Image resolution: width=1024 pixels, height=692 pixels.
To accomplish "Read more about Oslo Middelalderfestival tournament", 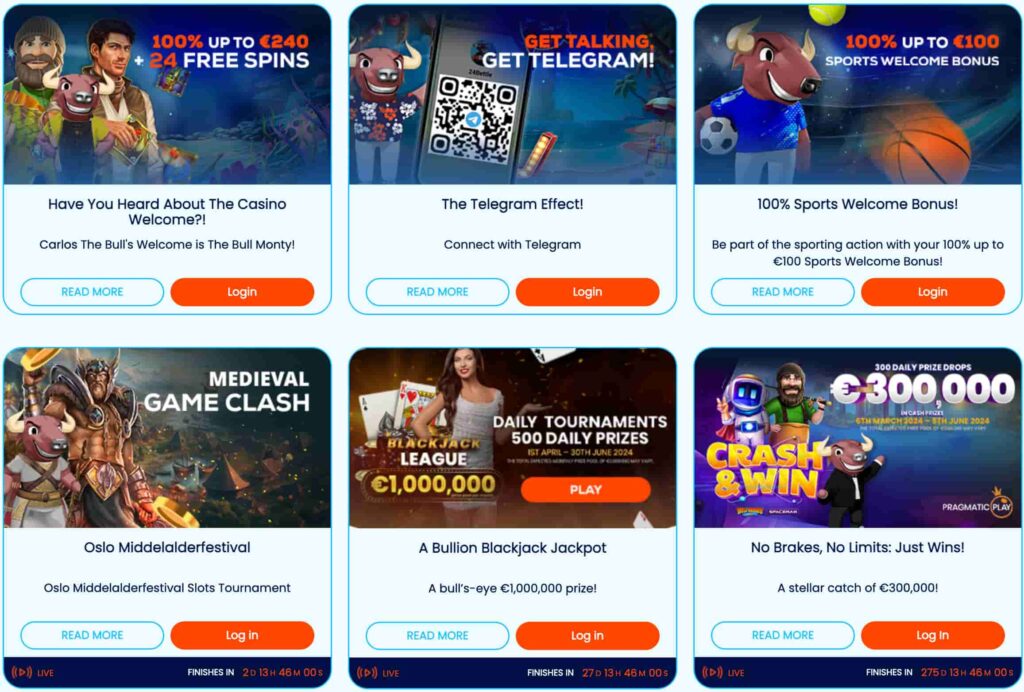I will [x=92, y=635].
